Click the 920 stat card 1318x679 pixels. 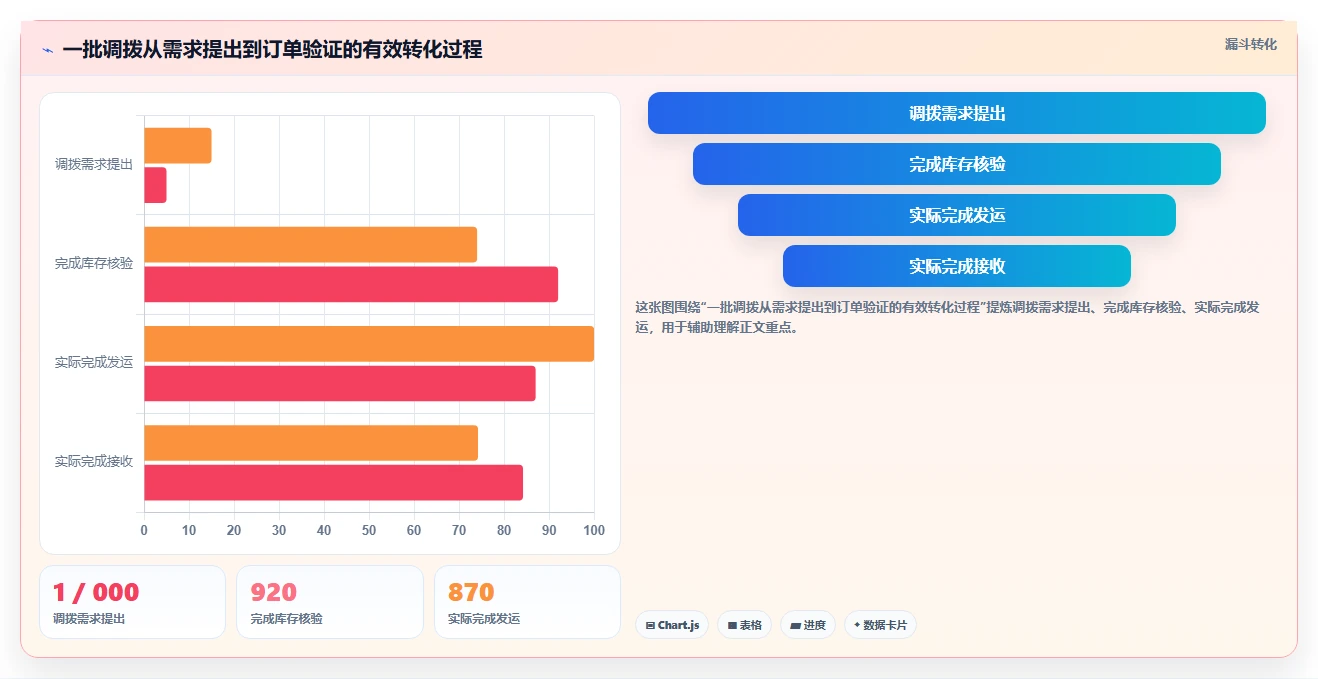pyautogui.click(x=330, y=602)
